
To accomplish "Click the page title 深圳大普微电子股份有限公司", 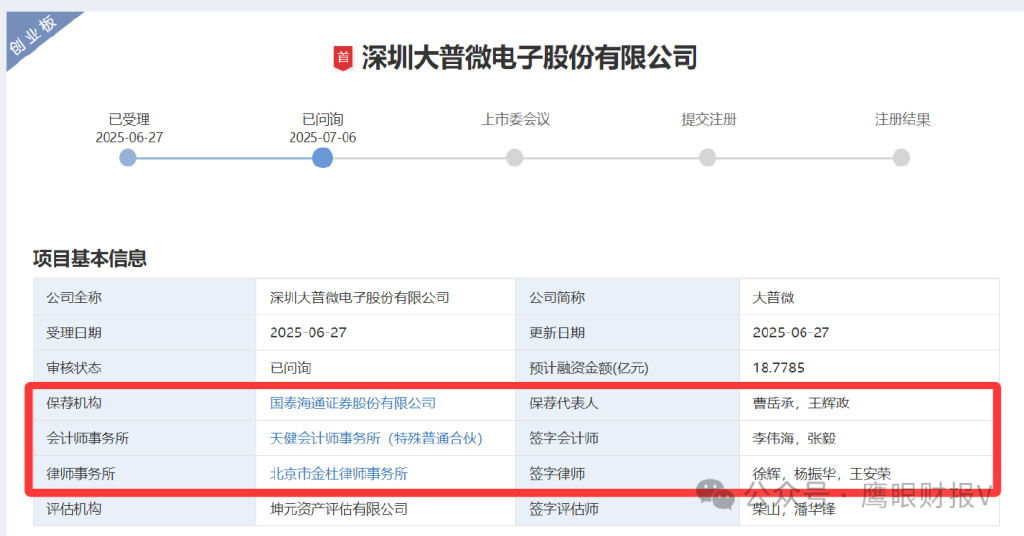I will coord(530,58).
